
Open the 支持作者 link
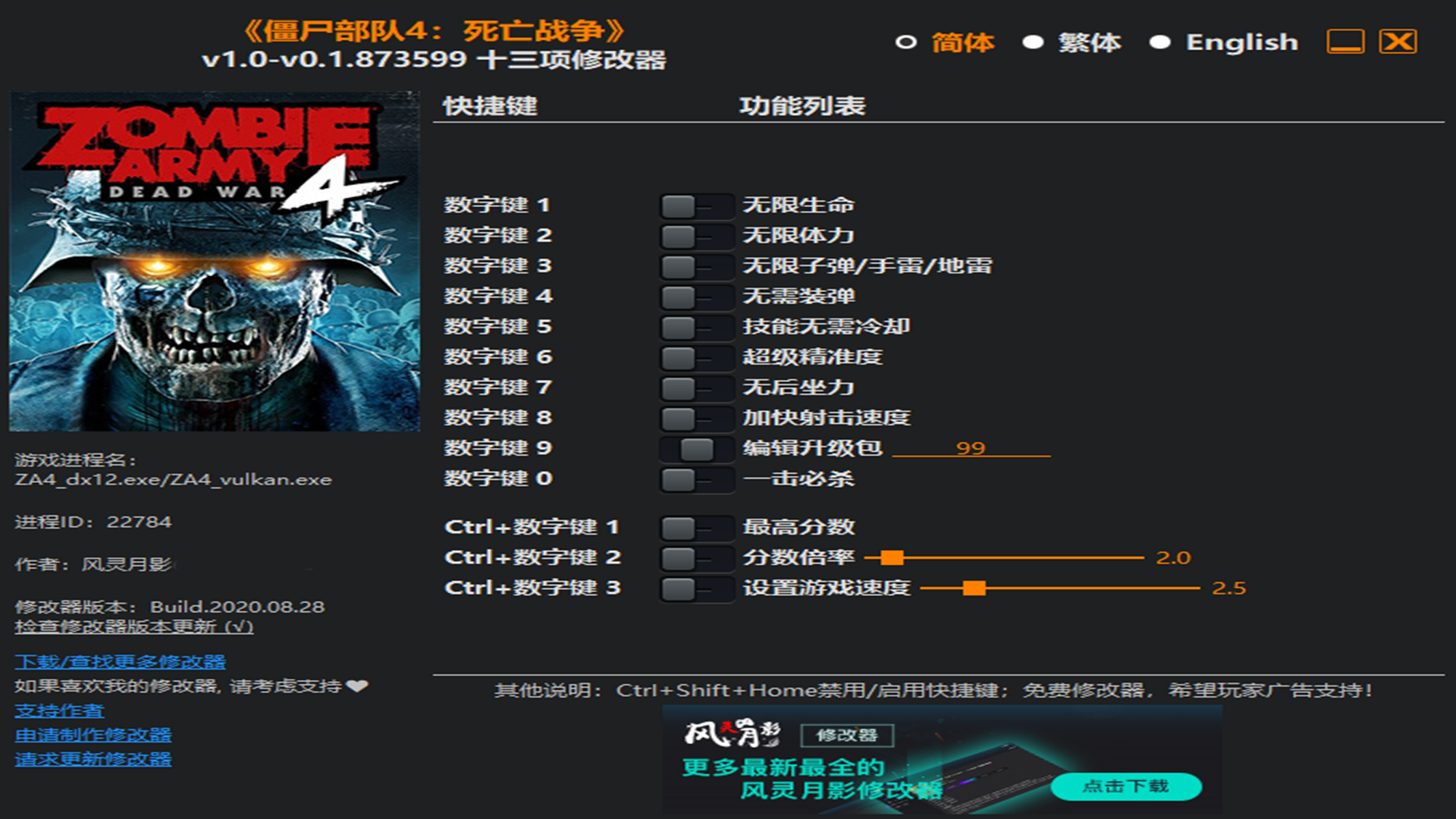pos(59,711)
